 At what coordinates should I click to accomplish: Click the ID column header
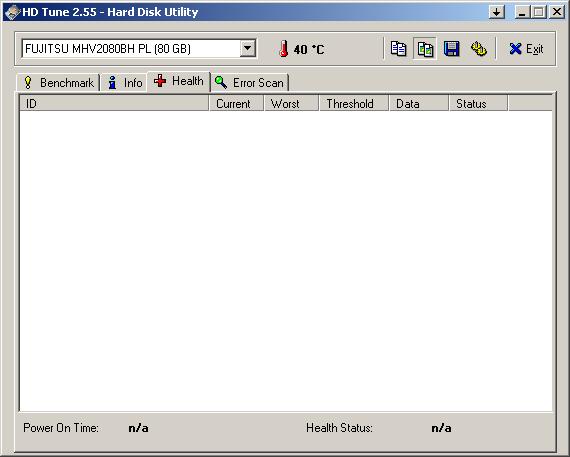pyautogui.click(x=114, y=104)
